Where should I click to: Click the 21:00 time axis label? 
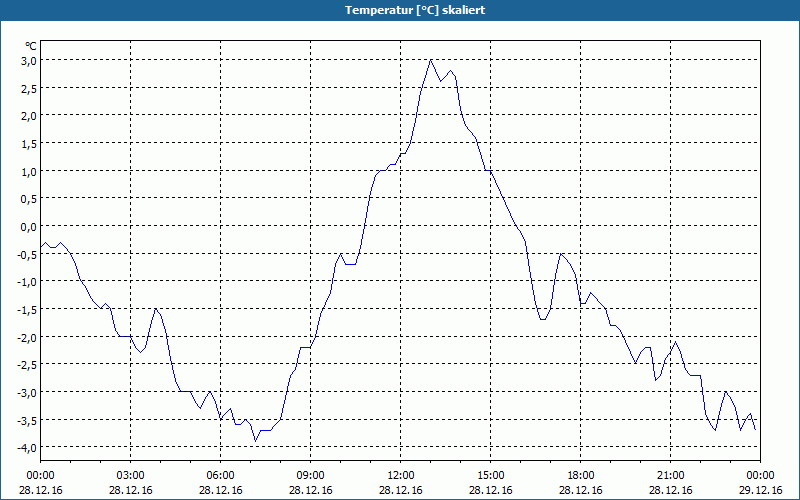coord(670,476)
